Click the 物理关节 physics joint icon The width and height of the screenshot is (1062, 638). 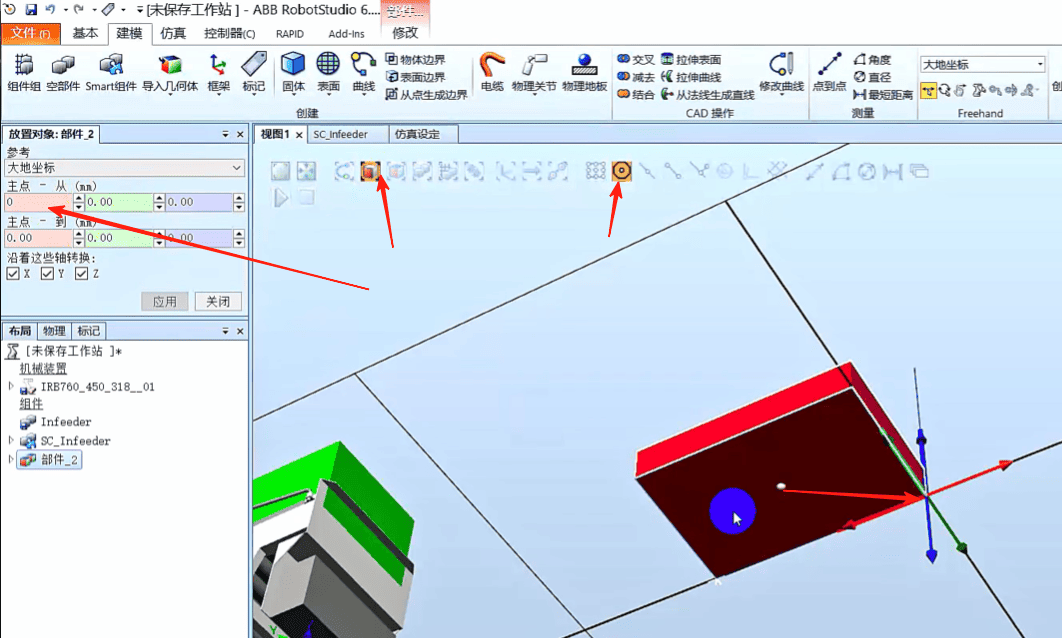click(x=534, y=72)
